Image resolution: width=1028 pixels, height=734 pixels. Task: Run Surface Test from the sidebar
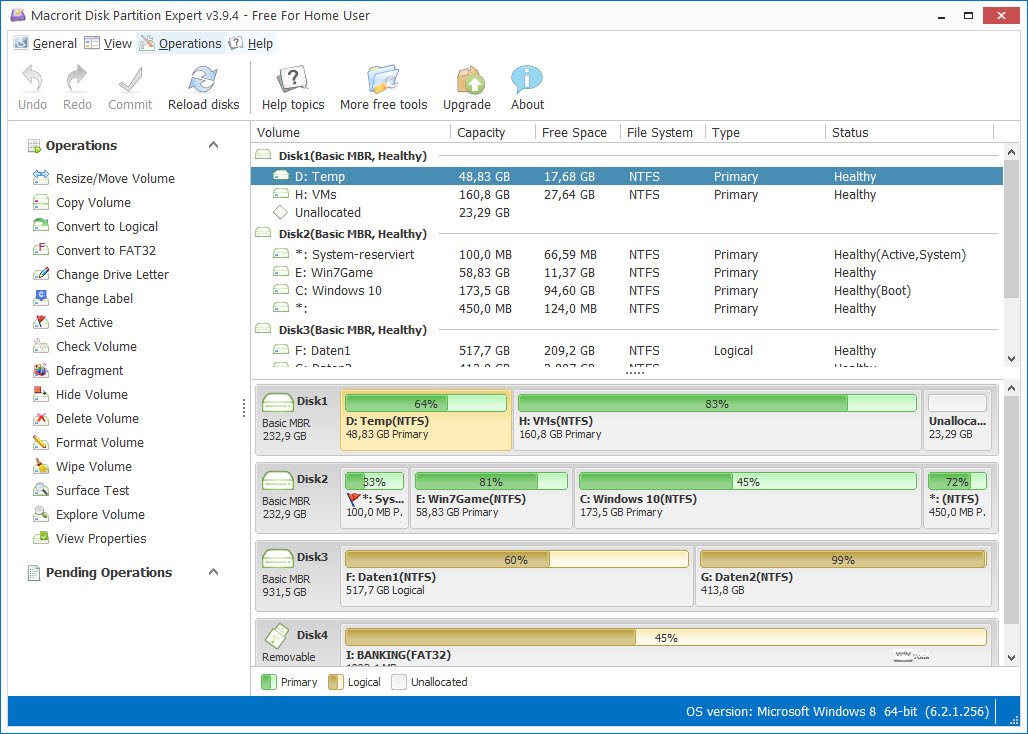click(92, 490)
